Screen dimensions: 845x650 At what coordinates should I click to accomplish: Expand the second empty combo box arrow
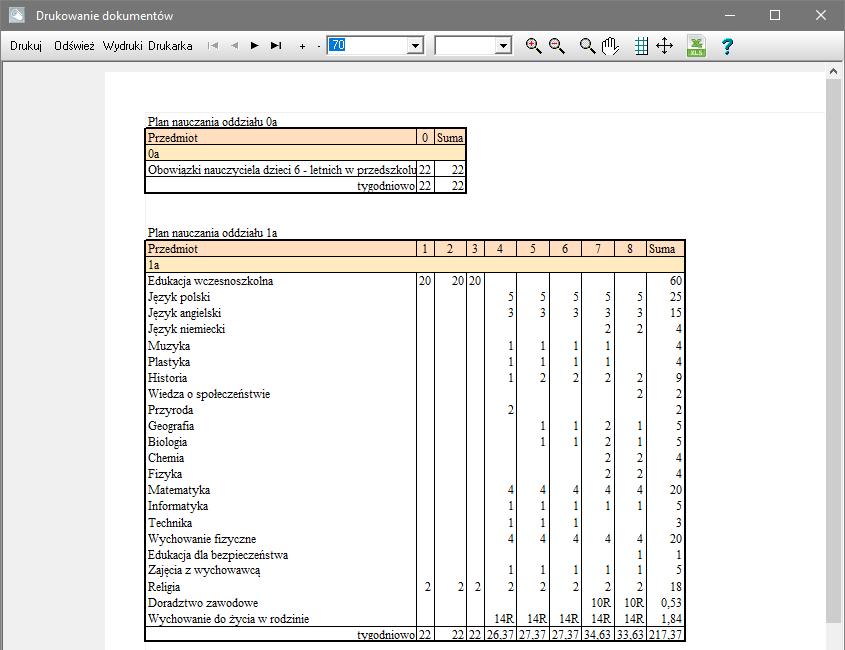(x=503, y=46)
